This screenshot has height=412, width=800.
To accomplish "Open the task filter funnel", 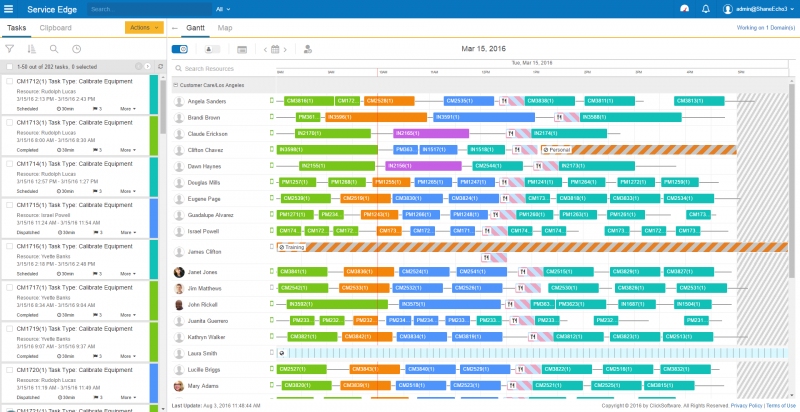I will point(9,49).
